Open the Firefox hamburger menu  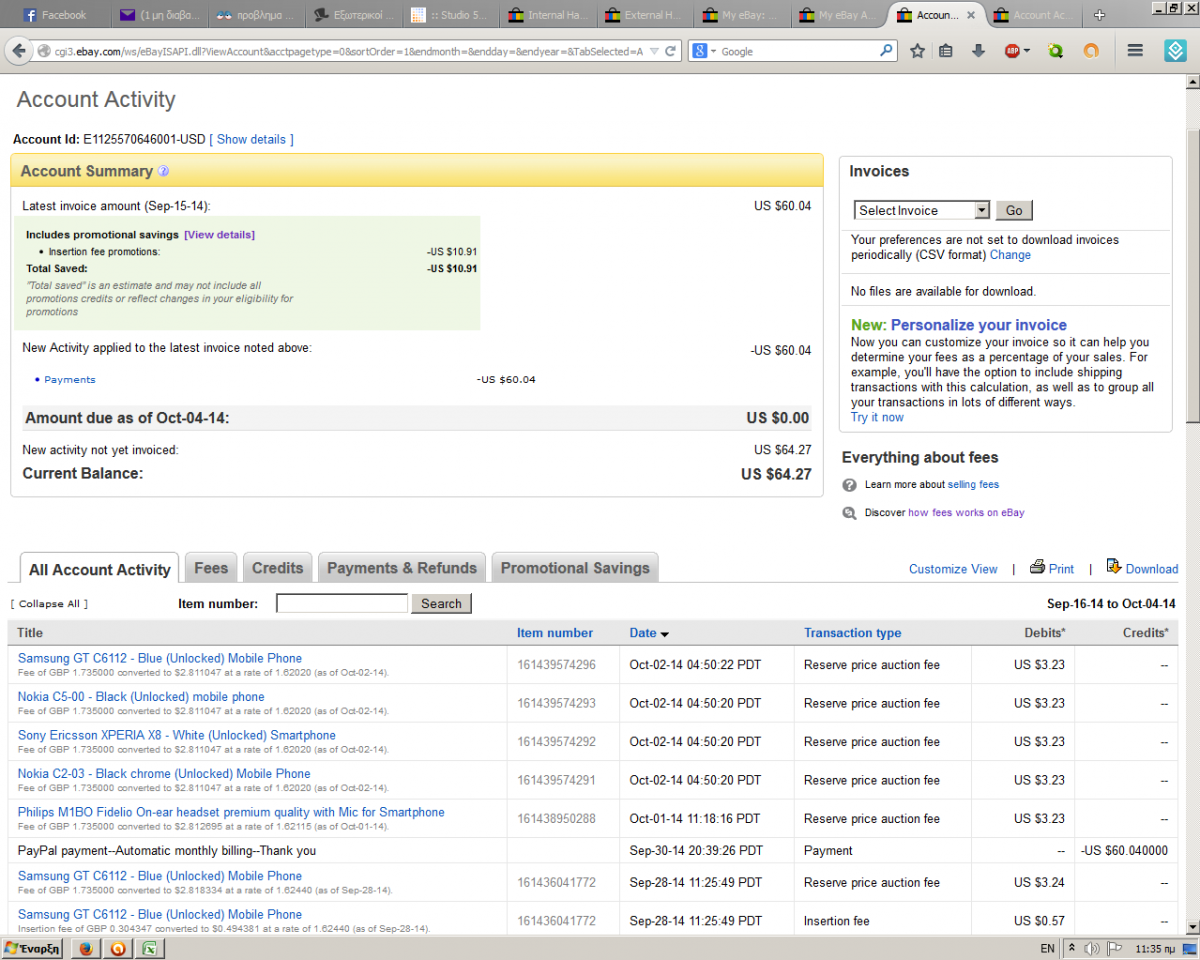1135,51
